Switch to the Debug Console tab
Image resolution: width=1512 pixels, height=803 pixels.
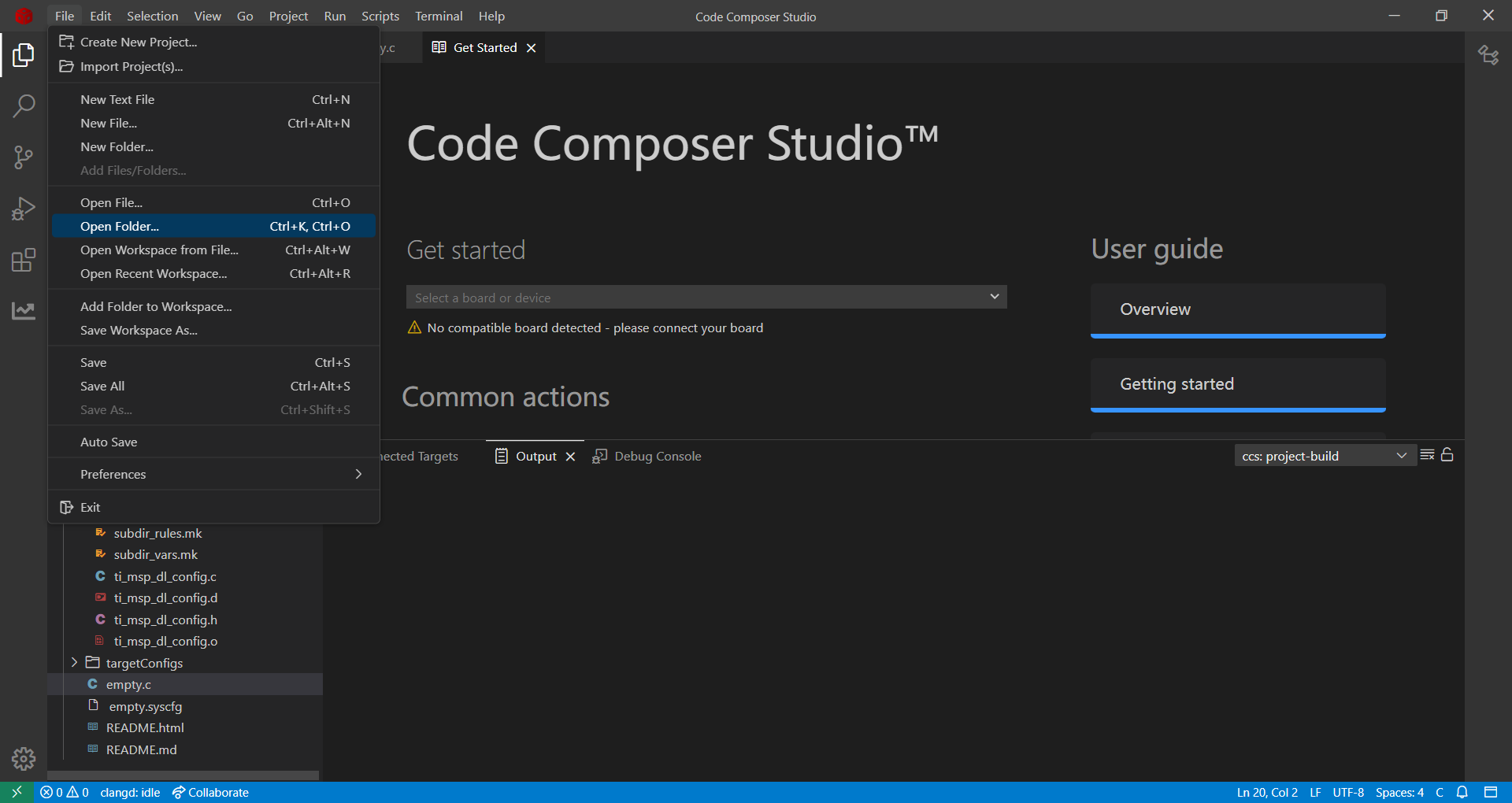tap(657, 456)
